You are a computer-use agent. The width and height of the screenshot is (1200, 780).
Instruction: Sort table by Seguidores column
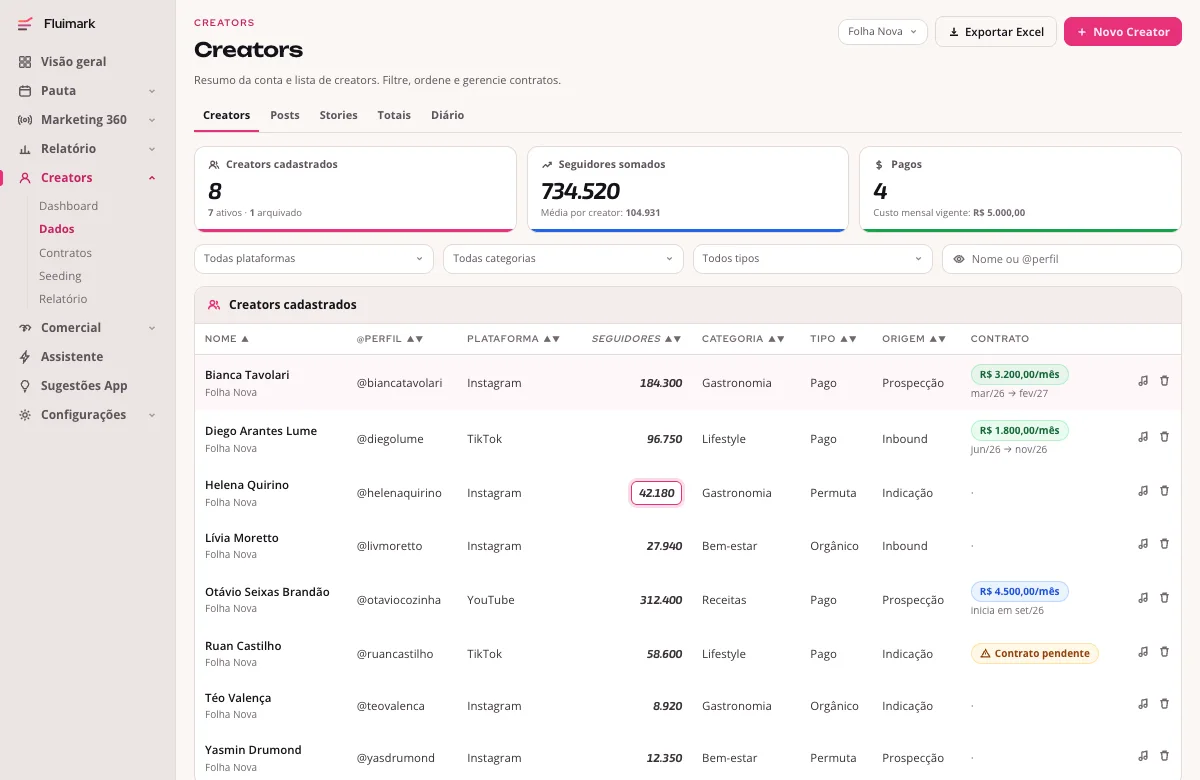(636, 339)
